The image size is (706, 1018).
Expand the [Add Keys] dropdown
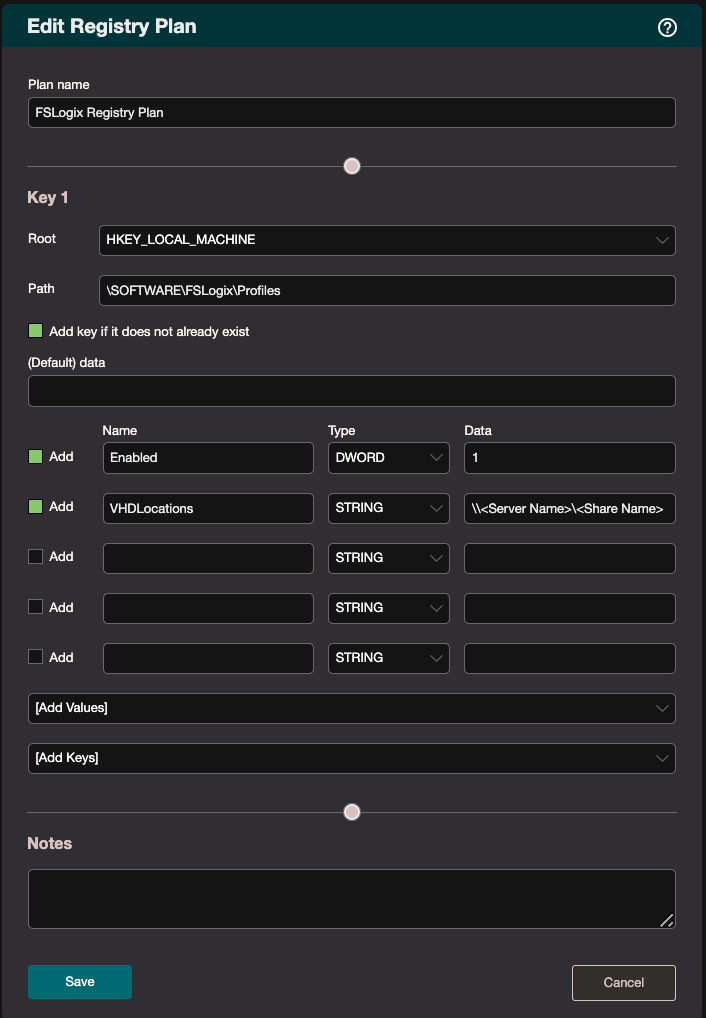click(x=351, y=758)
